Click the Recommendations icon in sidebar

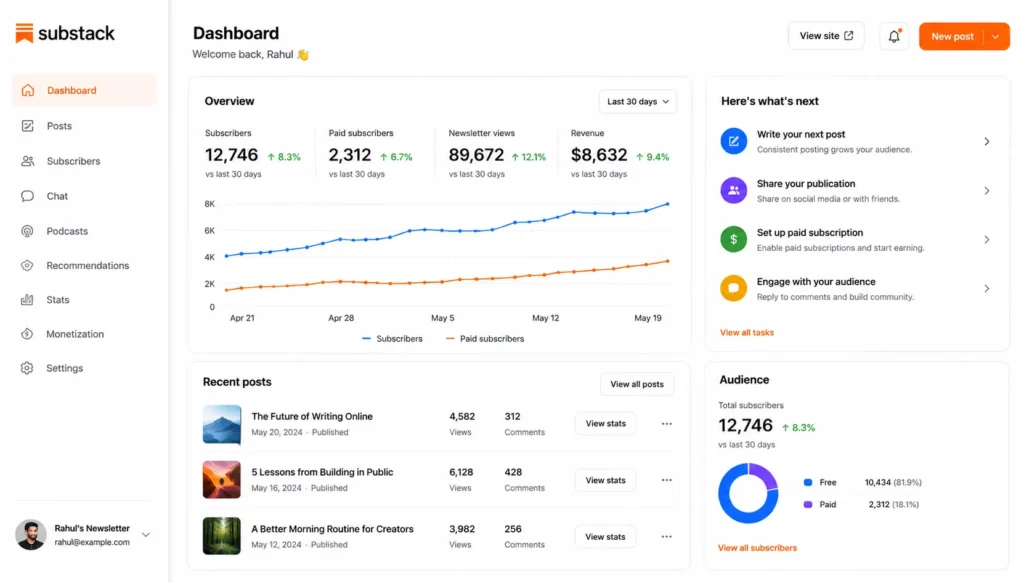(x=27, y=265)
